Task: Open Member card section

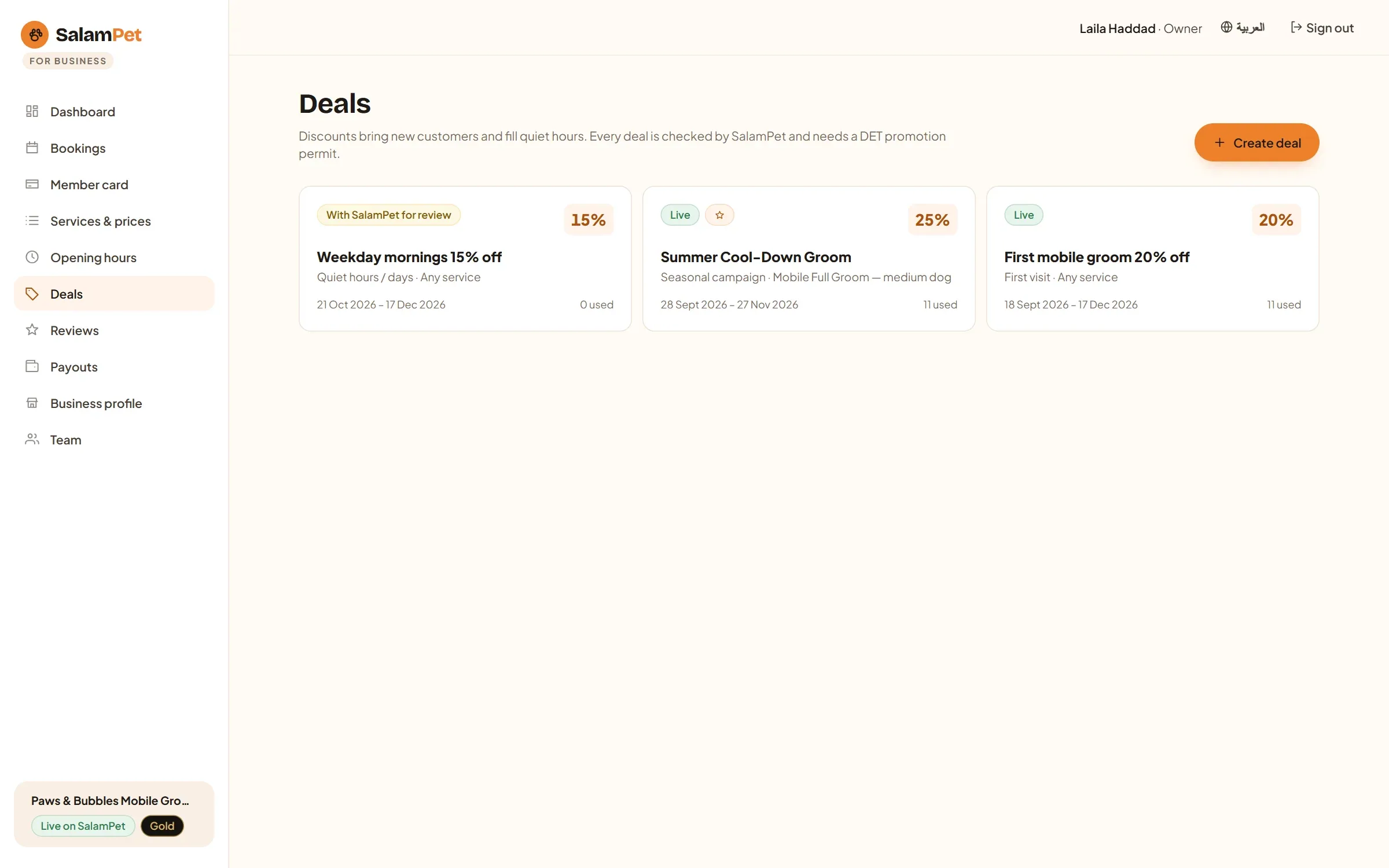Action: [114, 184]
